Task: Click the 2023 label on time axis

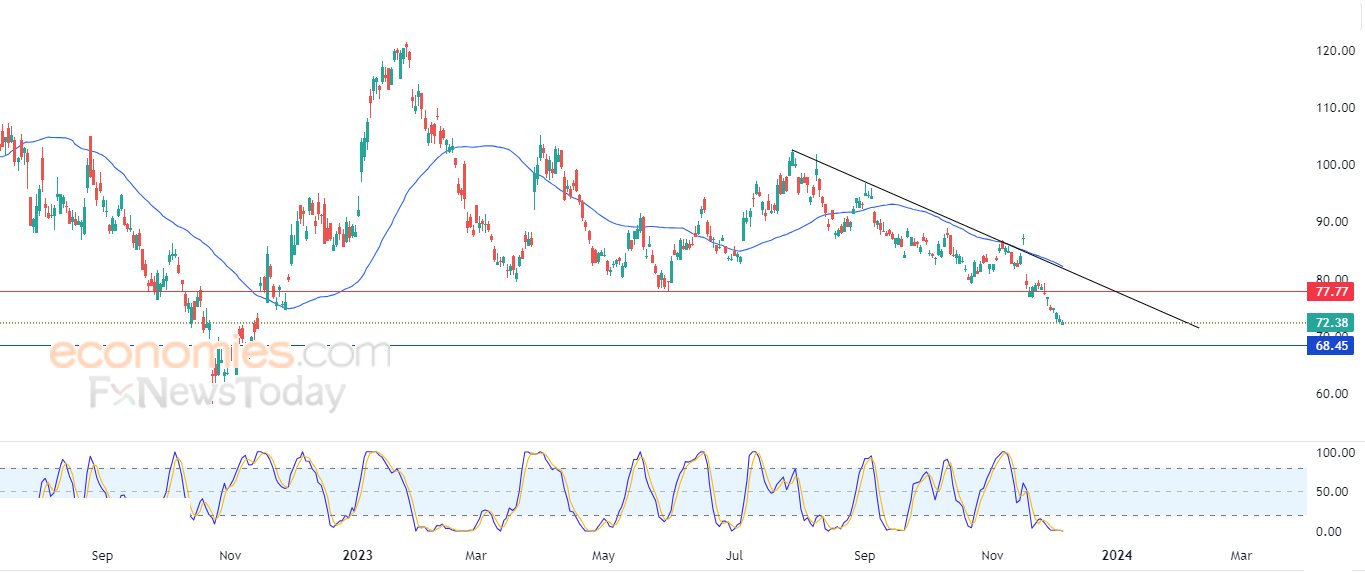Action: 357,555
